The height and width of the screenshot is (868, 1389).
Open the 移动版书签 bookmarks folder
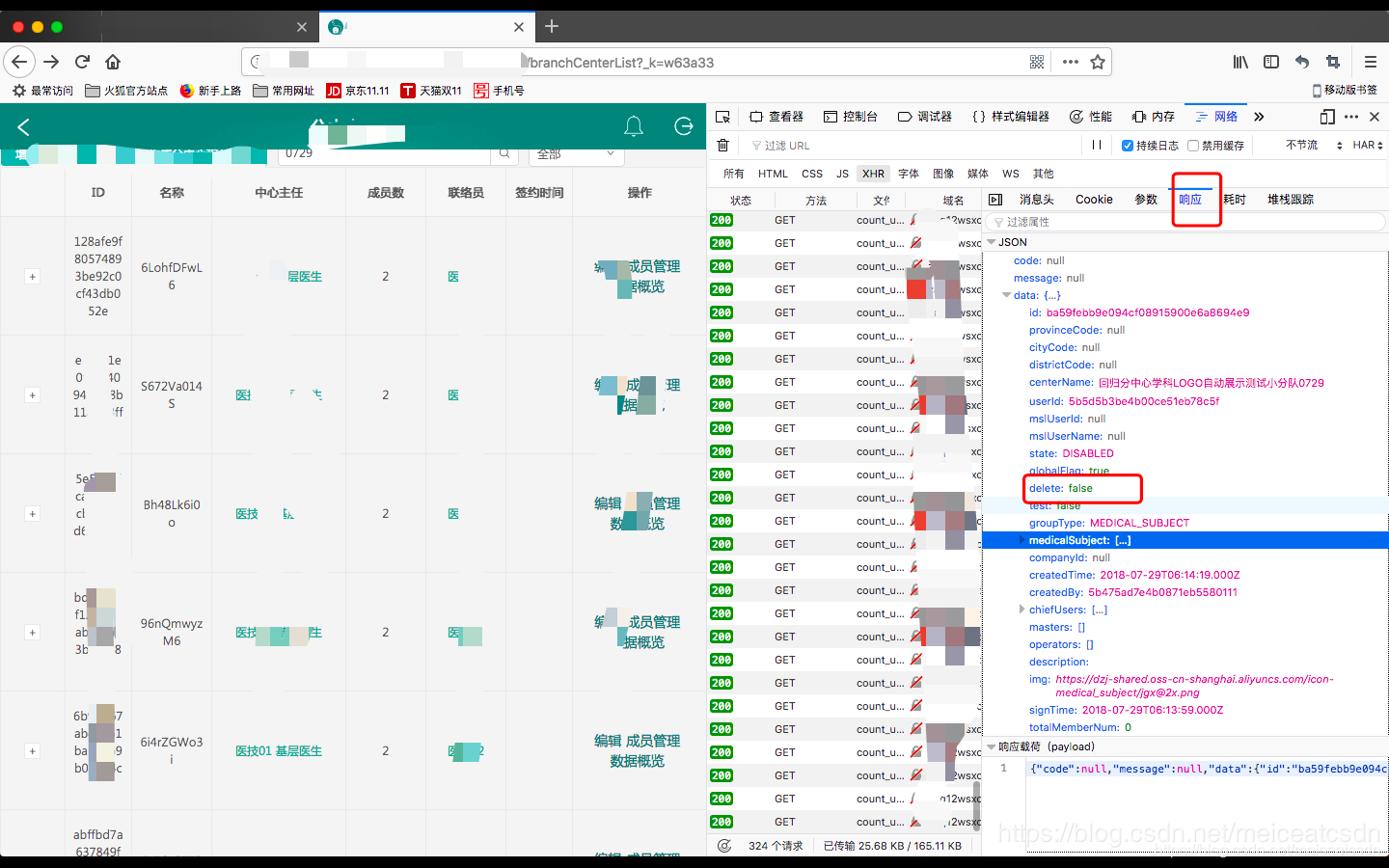coord(1345,91)
